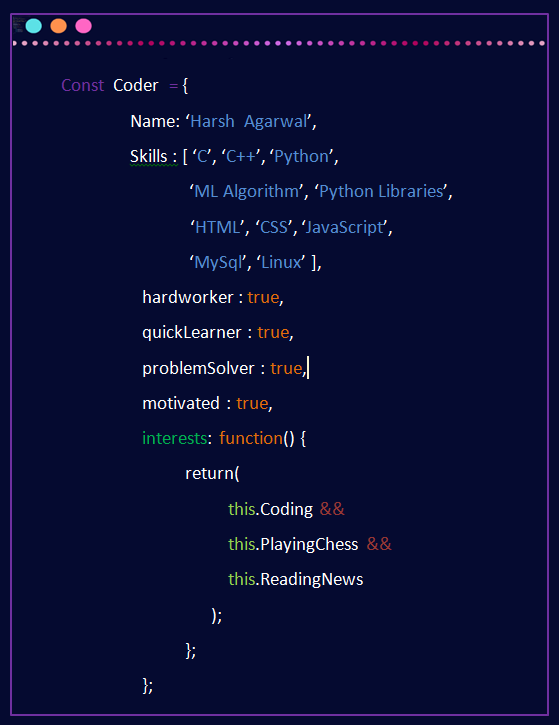Click the 'Coder' variable name
Viewport: 559px width, 725px height.
(x=136, y=86)
